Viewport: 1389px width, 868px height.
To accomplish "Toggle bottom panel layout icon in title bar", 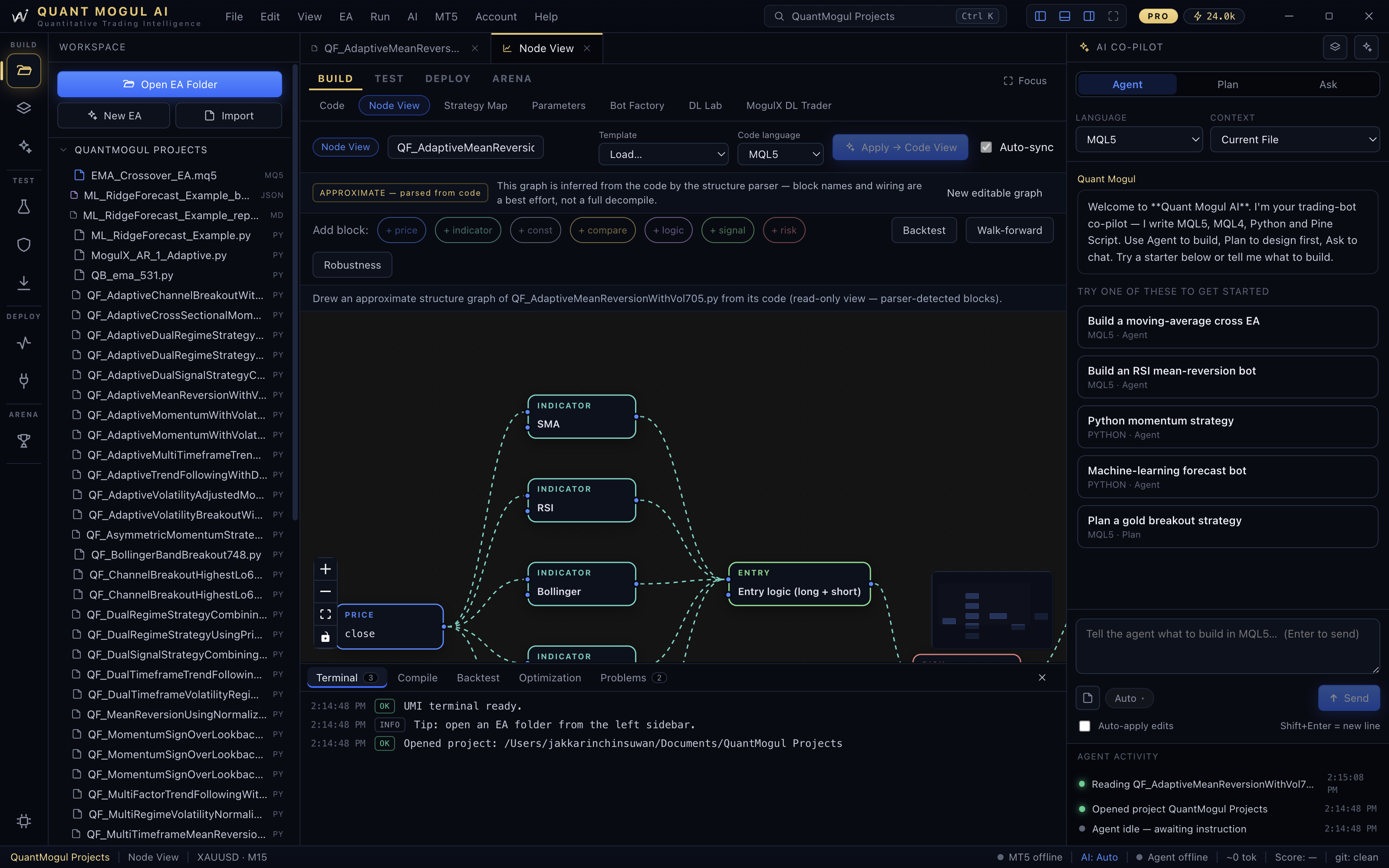I will point(1064,16).
